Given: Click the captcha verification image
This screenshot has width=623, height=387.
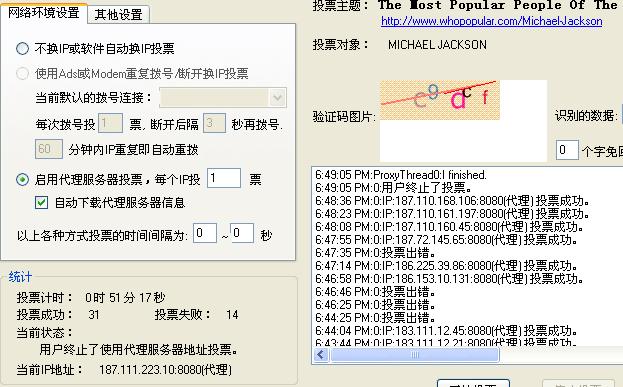Looking at the screenshot, I should (440, 100).
